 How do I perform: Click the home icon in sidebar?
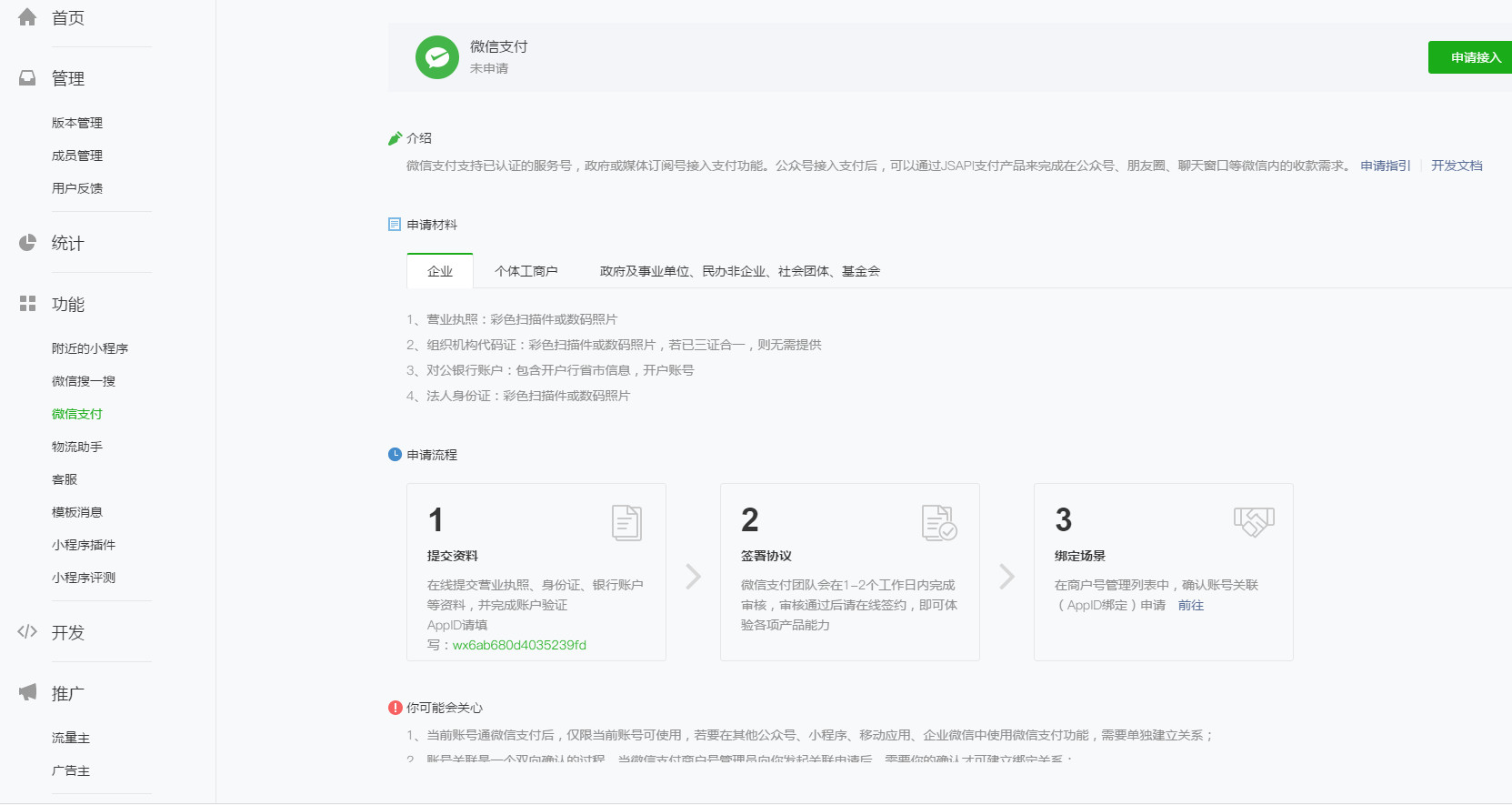(27, 17)
